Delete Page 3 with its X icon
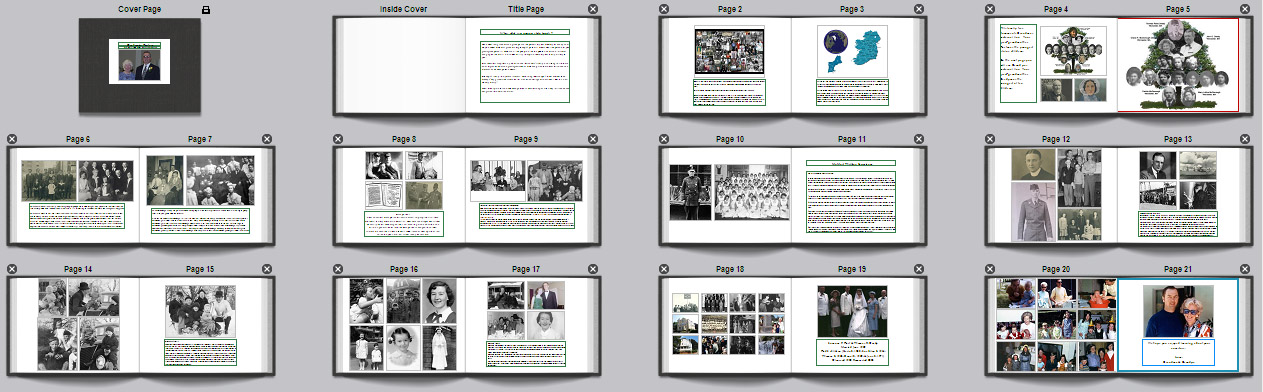Image resolution: width=1263 pixels, height=392 pixels. click(919, 9)
